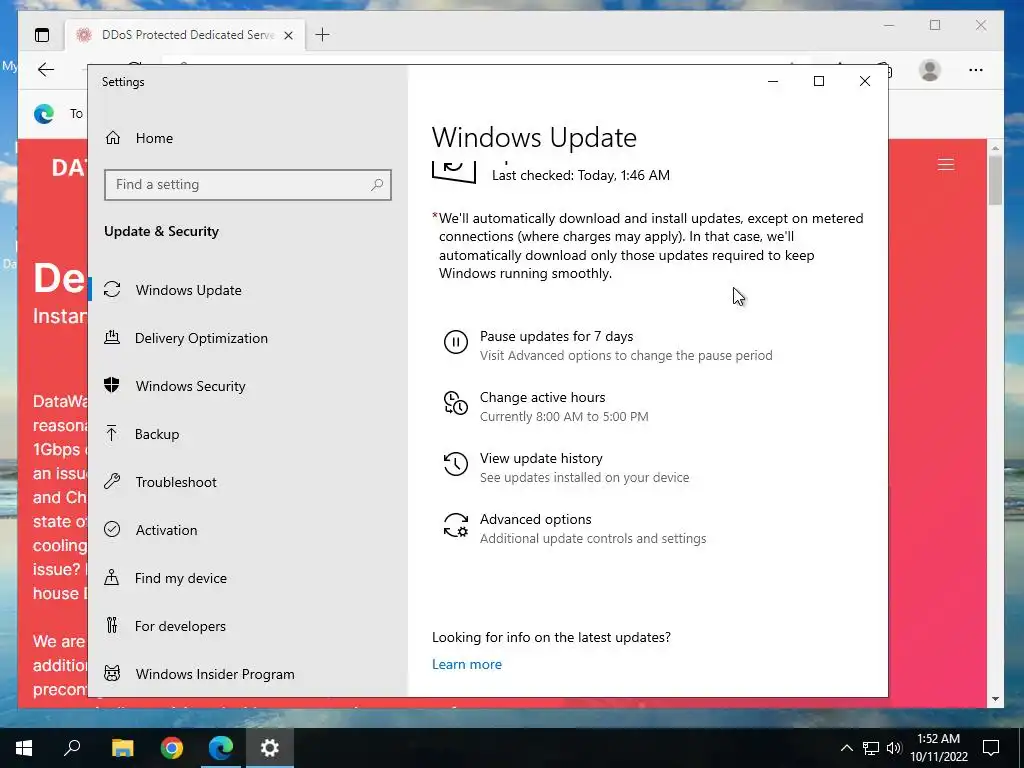The width and height of the screenshot is (1024, 768).
Task: Go back in Edge browser
Action: pyautogui.click(x=46, y=69)
